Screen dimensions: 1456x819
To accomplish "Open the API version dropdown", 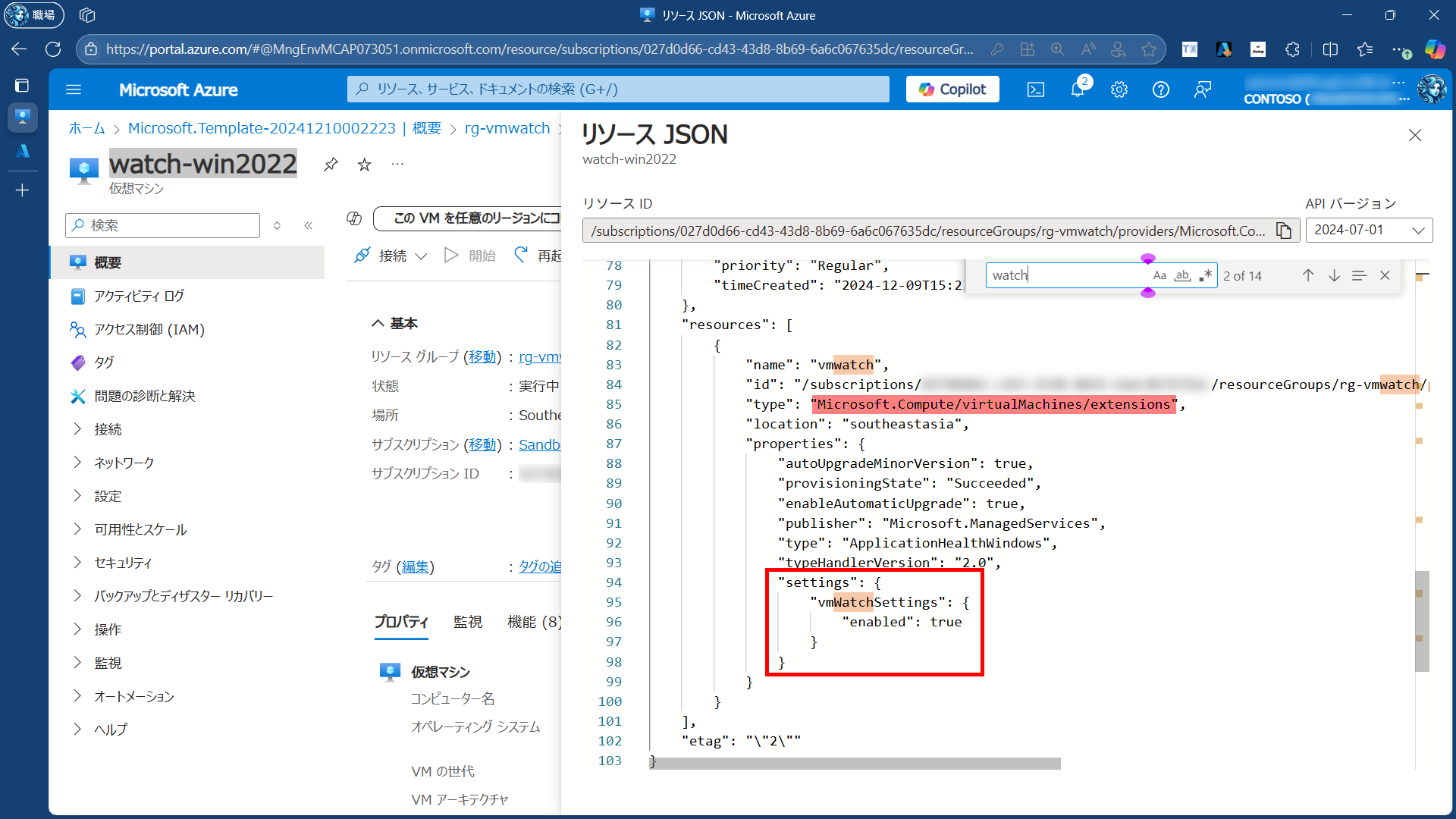I will (x=1369, y=230).
